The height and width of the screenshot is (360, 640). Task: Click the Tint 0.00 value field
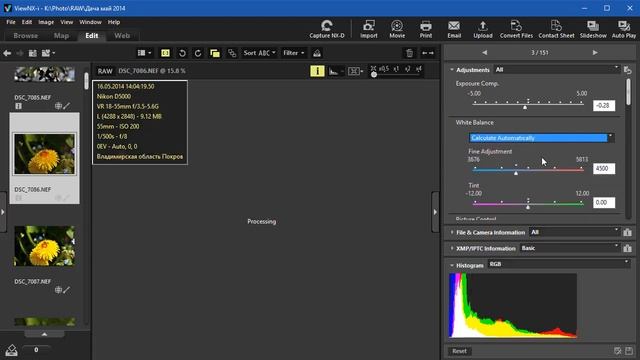pos(604,202)
